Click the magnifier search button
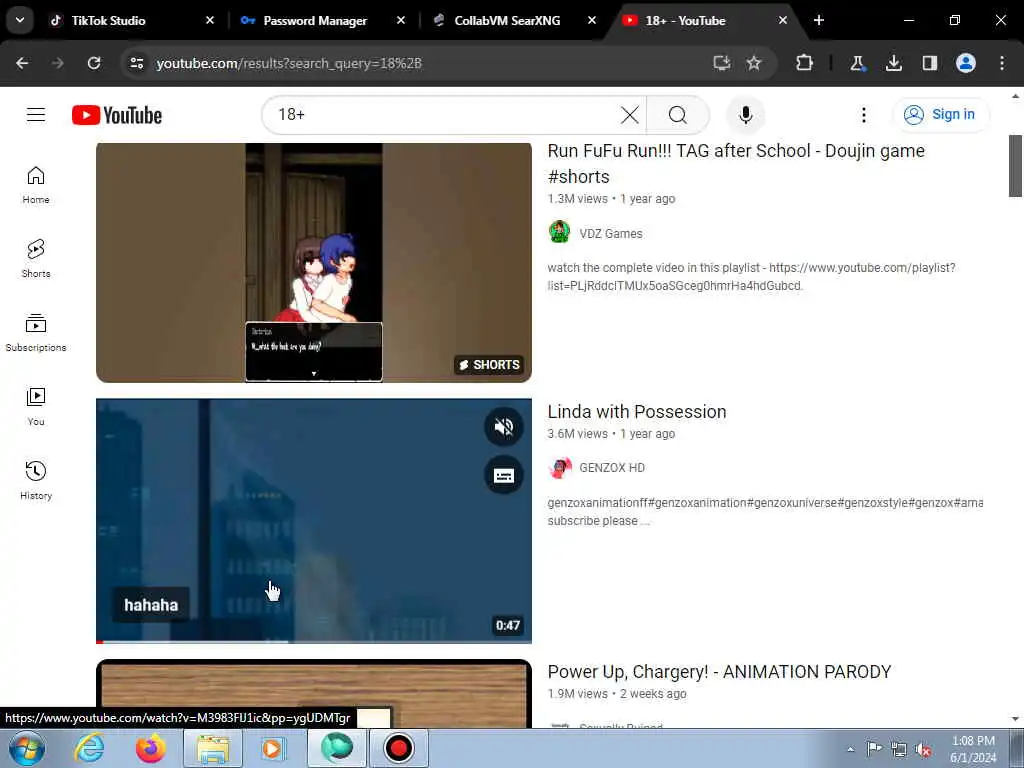 (678, 115)
